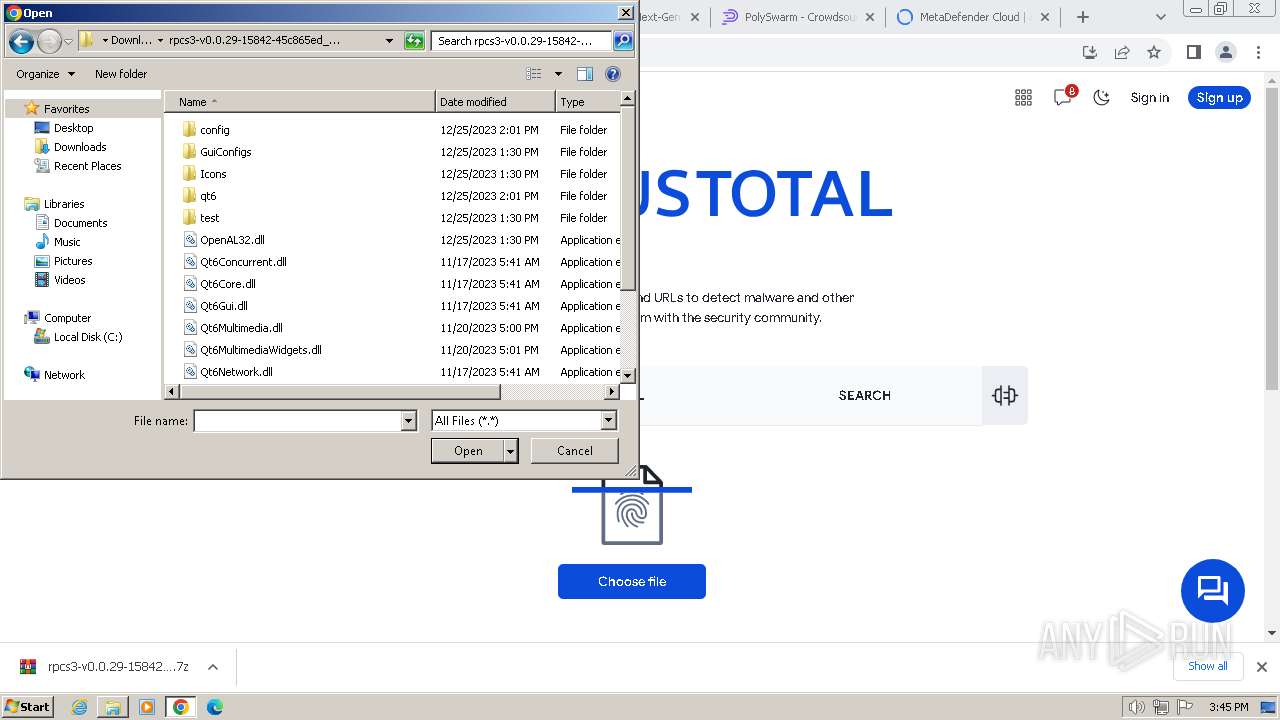Open Windows Media Player taskbar icon
The width and height of the screenshot is (1280, 720).
click(x=147, y=707)
